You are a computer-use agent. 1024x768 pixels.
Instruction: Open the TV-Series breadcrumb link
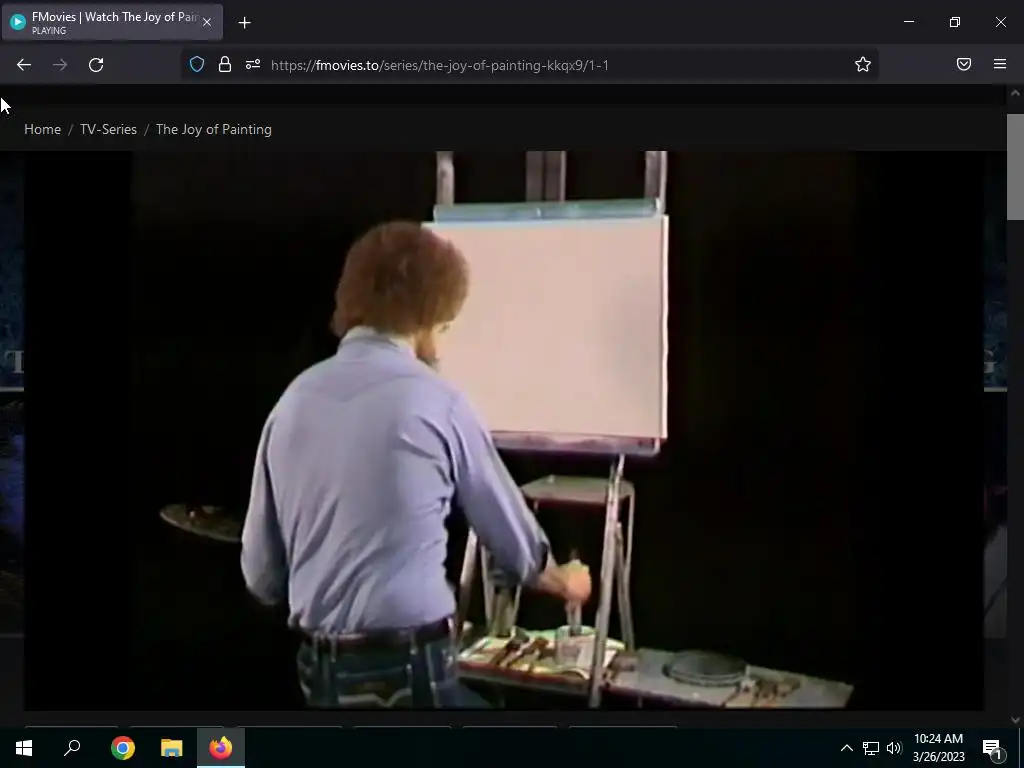click(108, 129)
